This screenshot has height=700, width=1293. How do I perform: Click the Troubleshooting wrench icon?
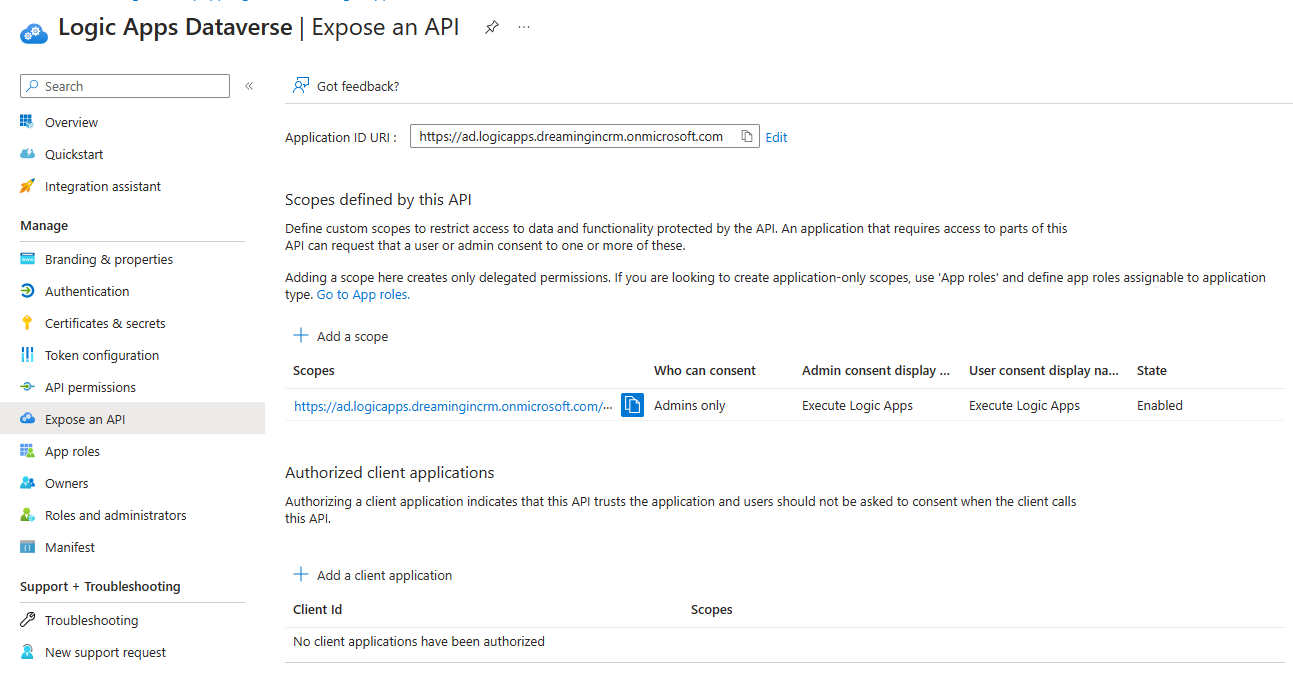tap(27, 620)
